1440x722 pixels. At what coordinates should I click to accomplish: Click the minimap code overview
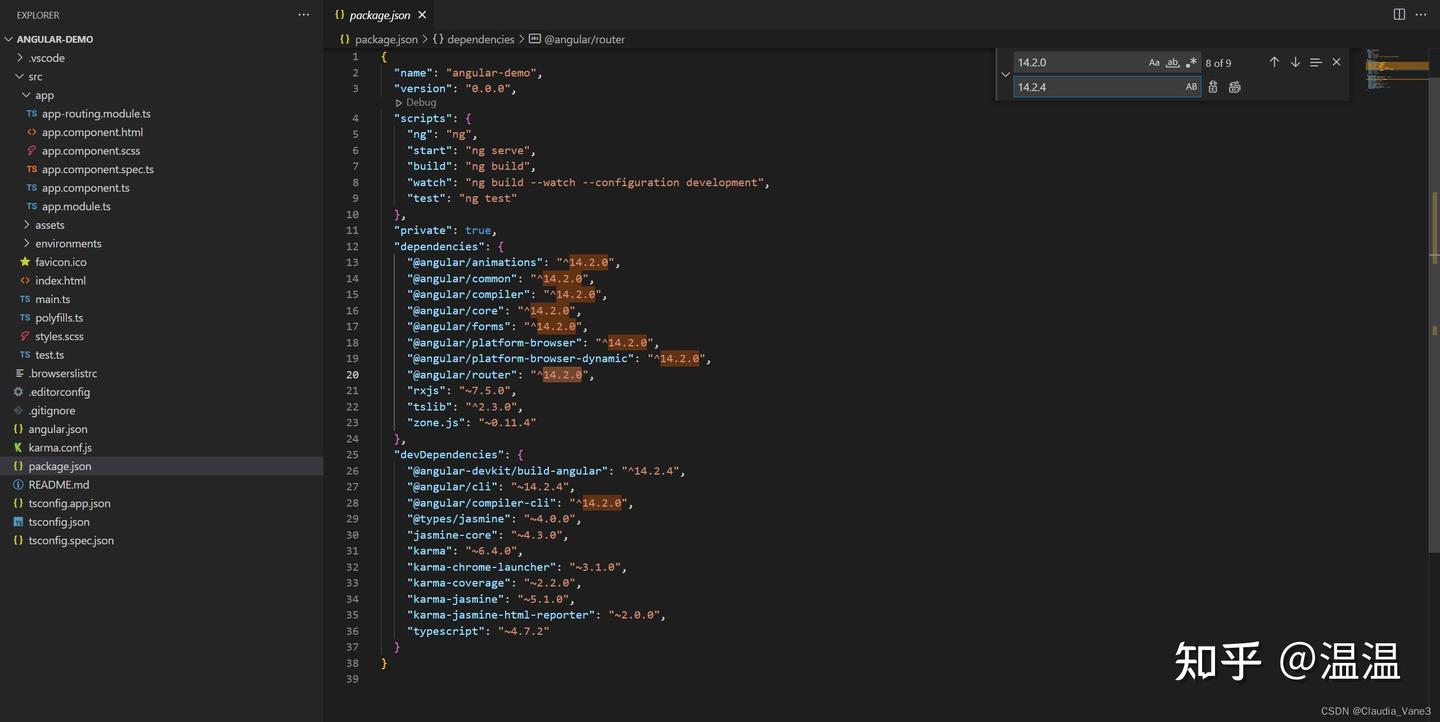pos(1396,70)
